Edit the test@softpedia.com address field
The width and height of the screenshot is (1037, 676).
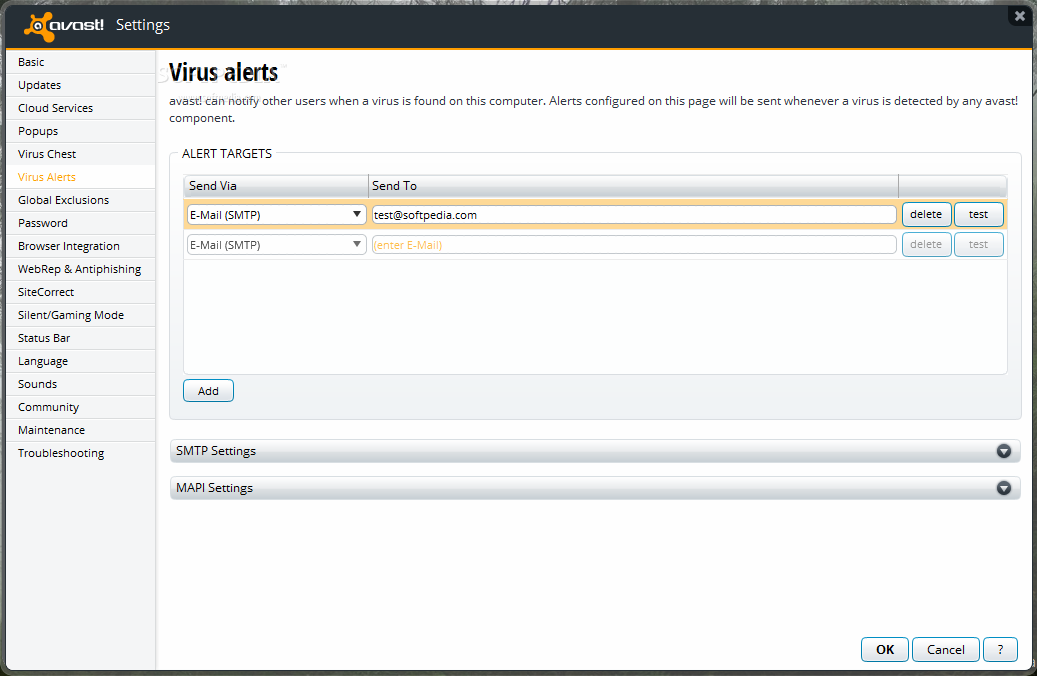[634, 214]
